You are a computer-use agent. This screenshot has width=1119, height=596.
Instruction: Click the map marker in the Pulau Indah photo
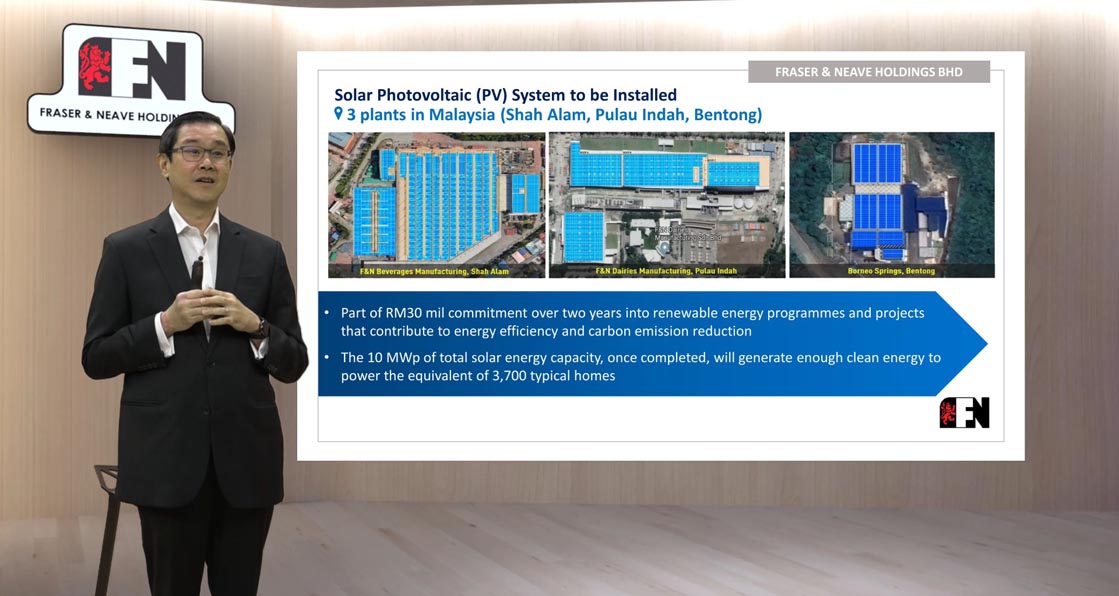point(664,244)
